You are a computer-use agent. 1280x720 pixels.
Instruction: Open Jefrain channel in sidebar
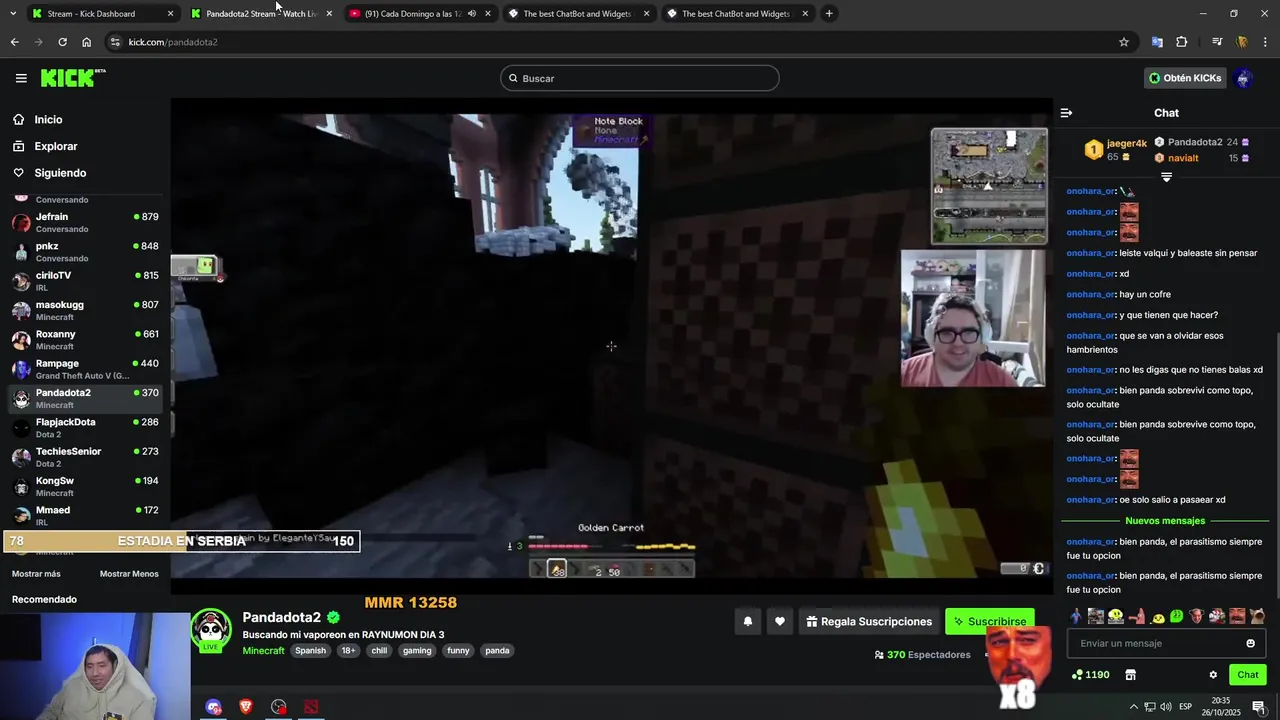(x=85, y=222)
